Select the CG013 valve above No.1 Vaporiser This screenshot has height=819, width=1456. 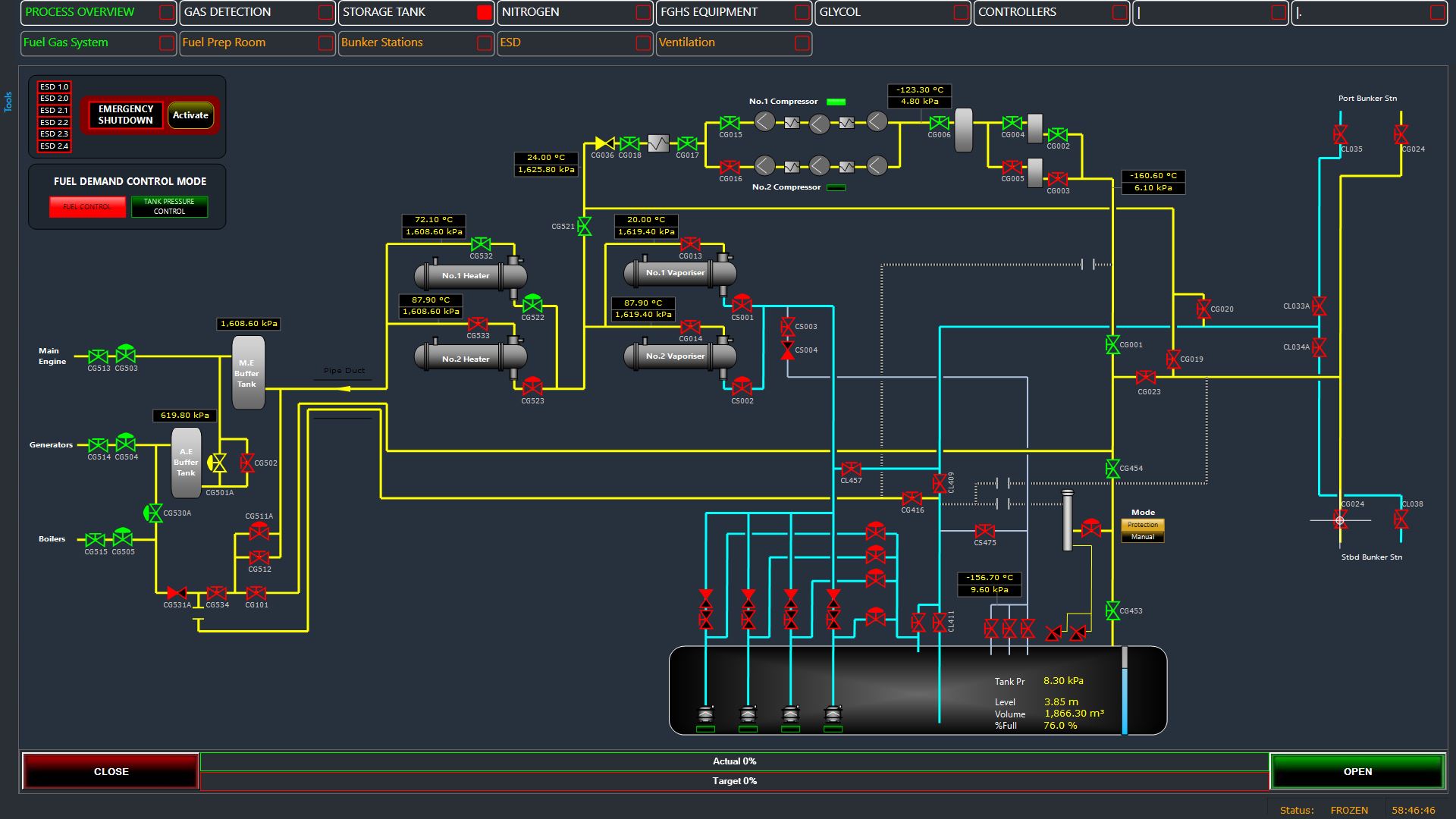point(690,243)
